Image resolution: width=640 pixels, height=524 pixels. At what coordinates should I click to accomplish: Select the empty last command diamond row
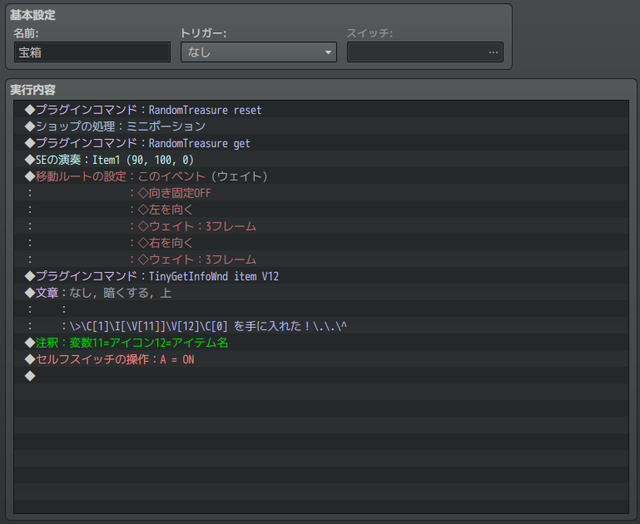click(x=321, y=376)
